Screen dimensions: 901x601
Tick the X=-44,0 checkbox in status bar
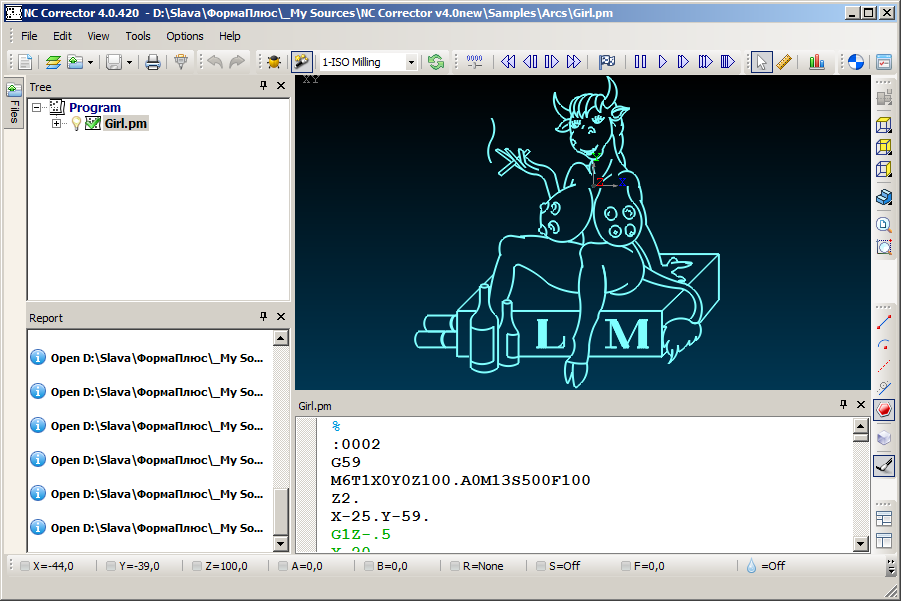coord(25,566)
